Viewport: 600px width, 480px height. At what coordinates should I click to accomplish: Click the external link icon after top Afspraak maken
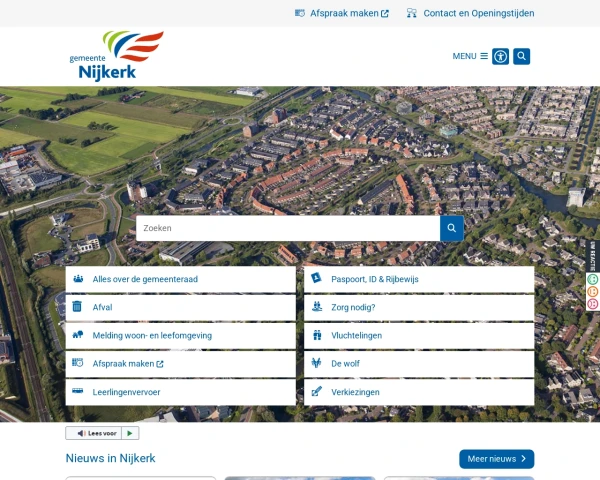[385, 14]
